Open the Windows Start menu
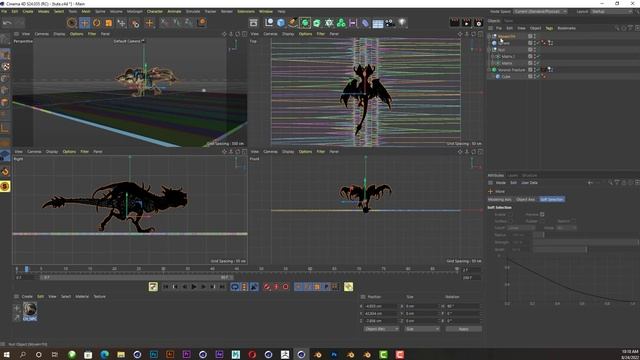 tap(7, 355)
